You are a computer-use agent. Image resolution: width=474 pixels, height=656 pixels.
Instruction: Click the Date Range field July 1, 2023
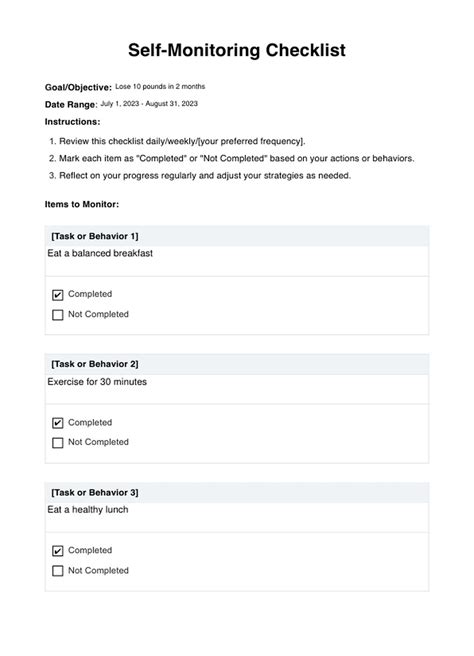(x=149, y=104)
